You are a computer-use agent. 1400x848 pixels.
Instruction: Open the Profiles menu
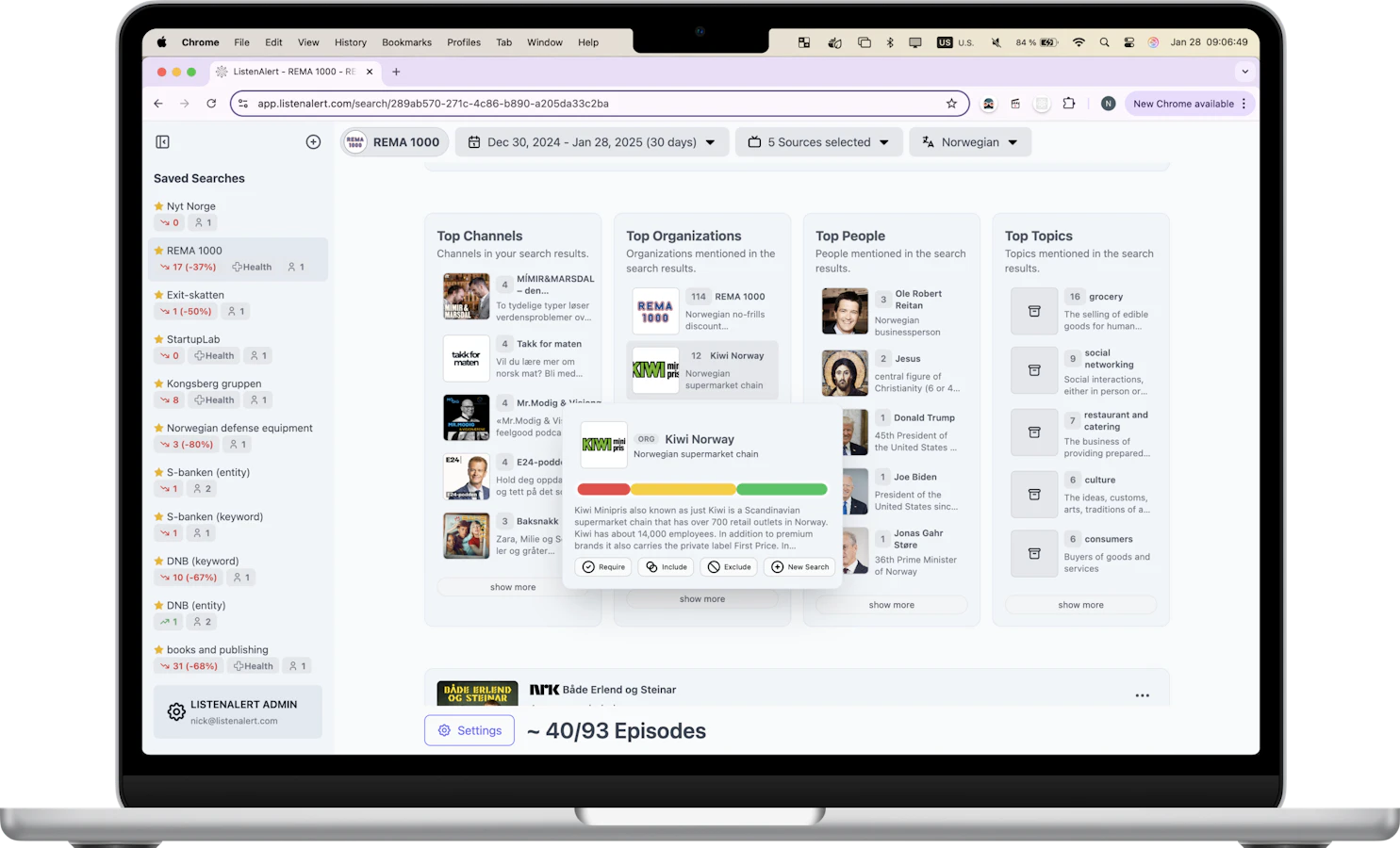coord(464,42)
